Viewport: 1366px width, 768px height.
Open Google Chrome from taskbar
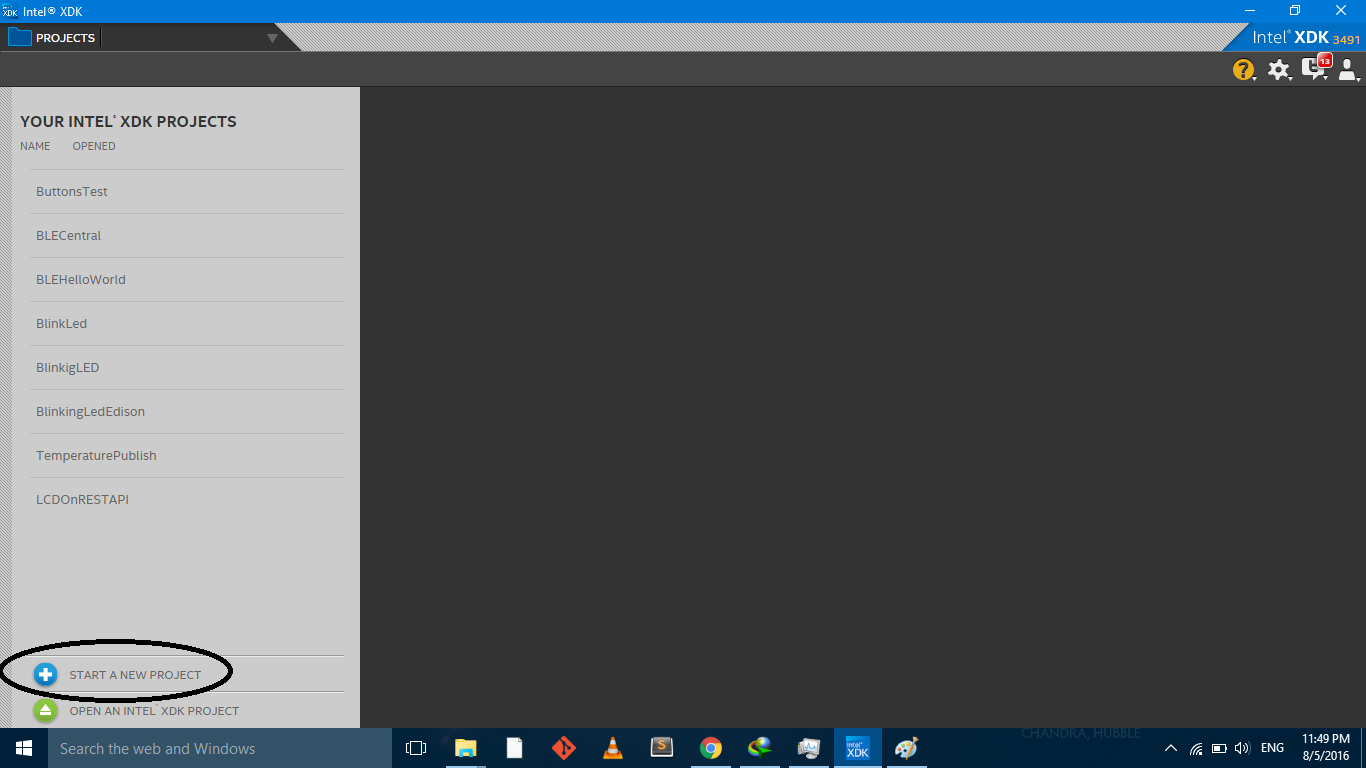pyautogui.click(x=711, y=748)
